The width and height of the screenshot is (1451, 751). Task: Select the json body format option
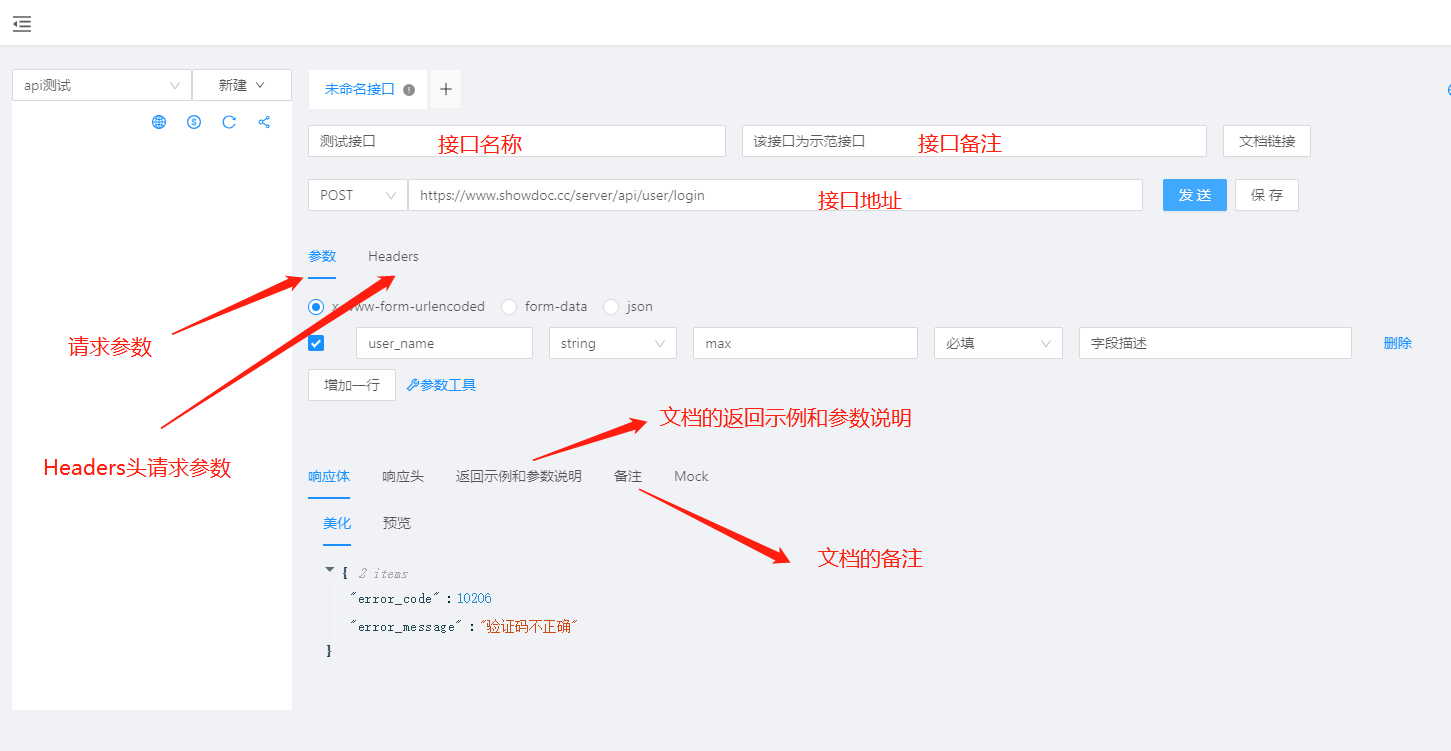tap(610, 306)
